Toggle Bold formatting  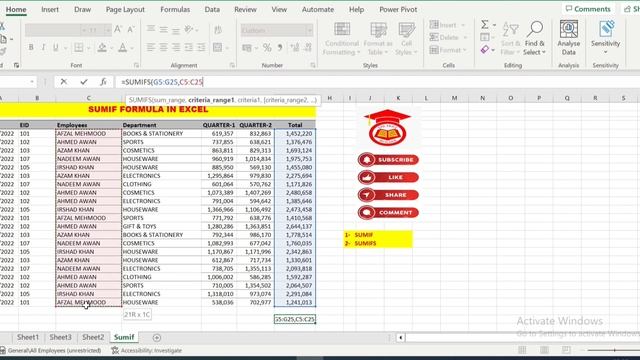(x=31, y=48)
